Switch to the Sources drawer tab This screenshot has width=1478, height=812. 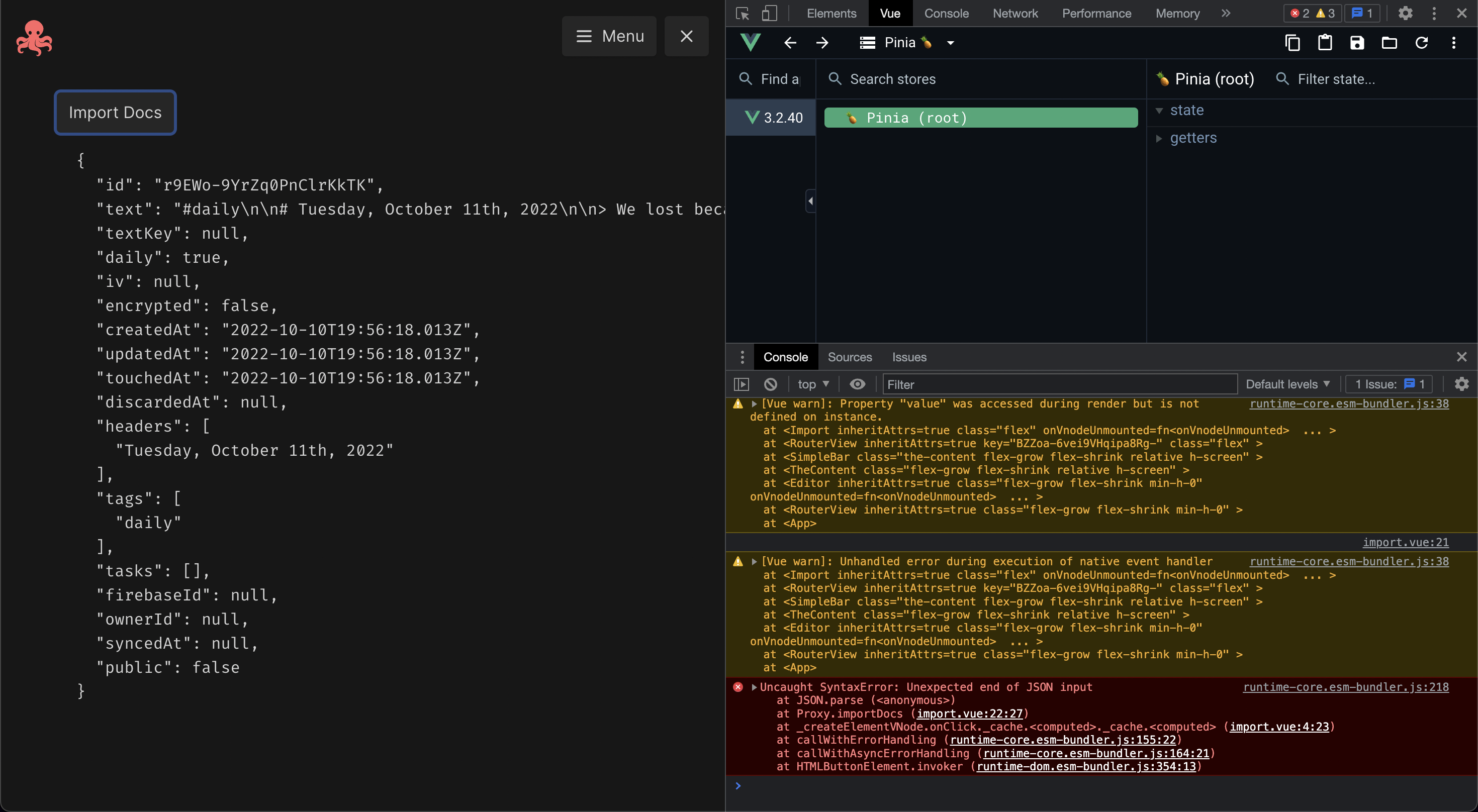[849, 357]
